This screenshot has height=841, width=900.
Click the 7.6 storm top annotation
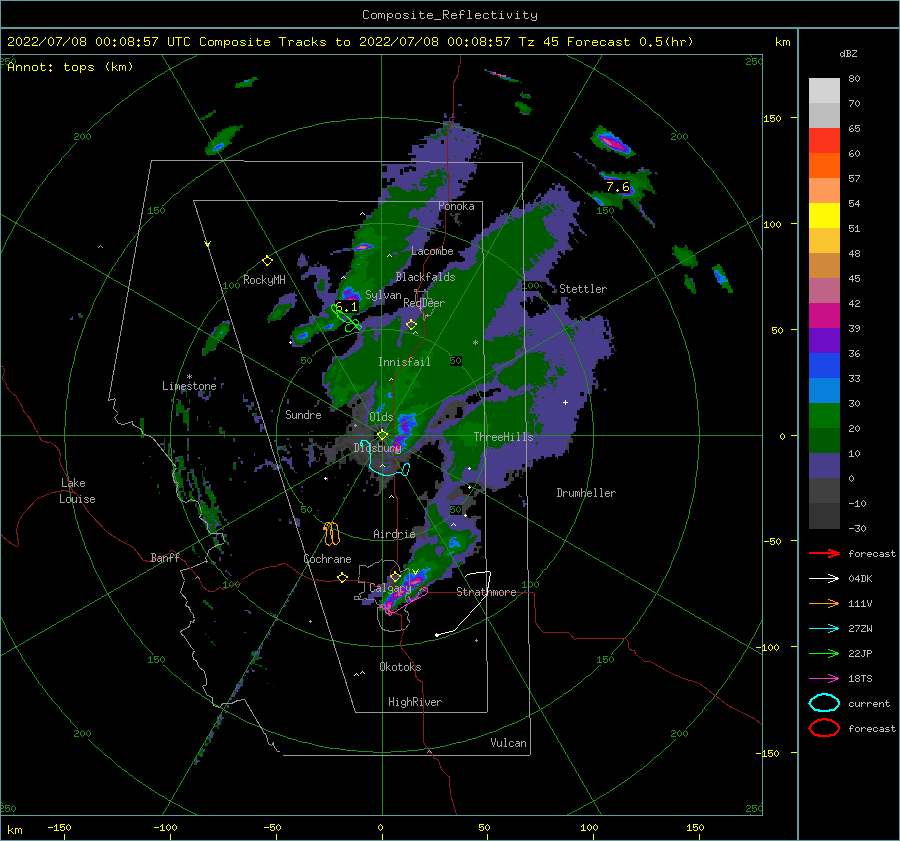click(618, 187)
